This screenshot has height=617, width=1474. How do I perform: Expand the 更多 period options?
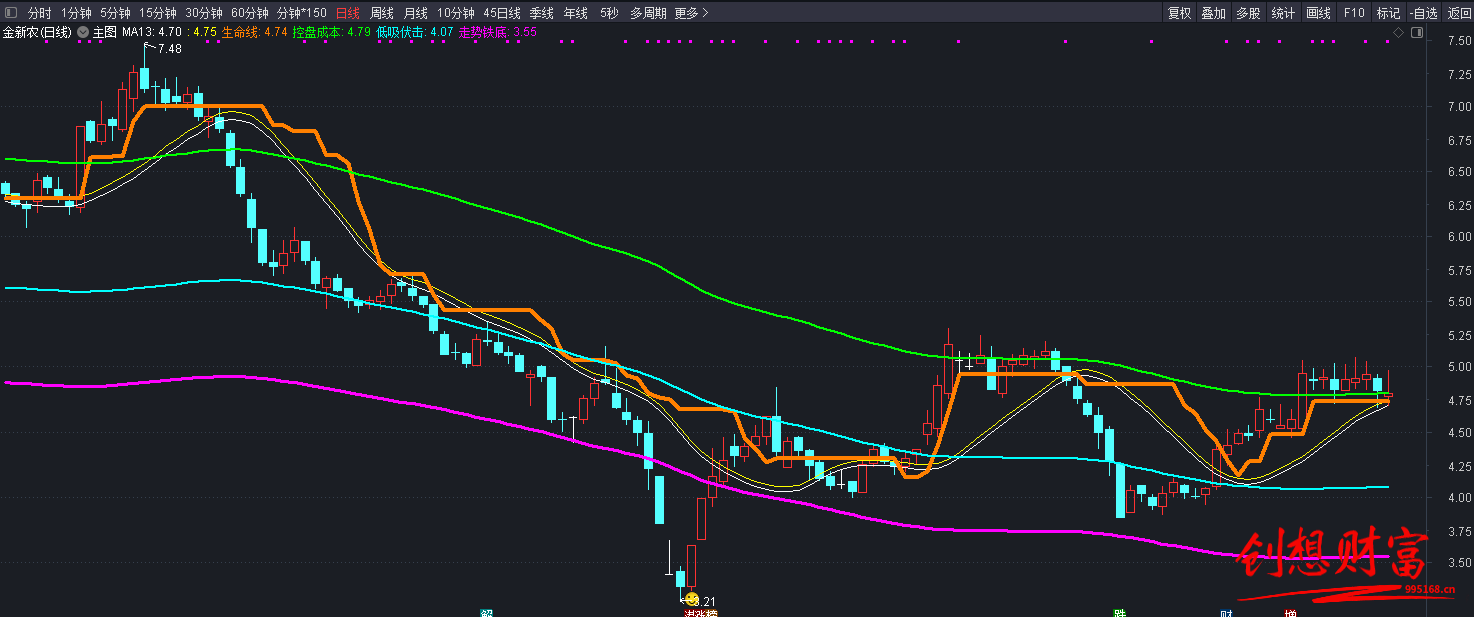point(691,13)
